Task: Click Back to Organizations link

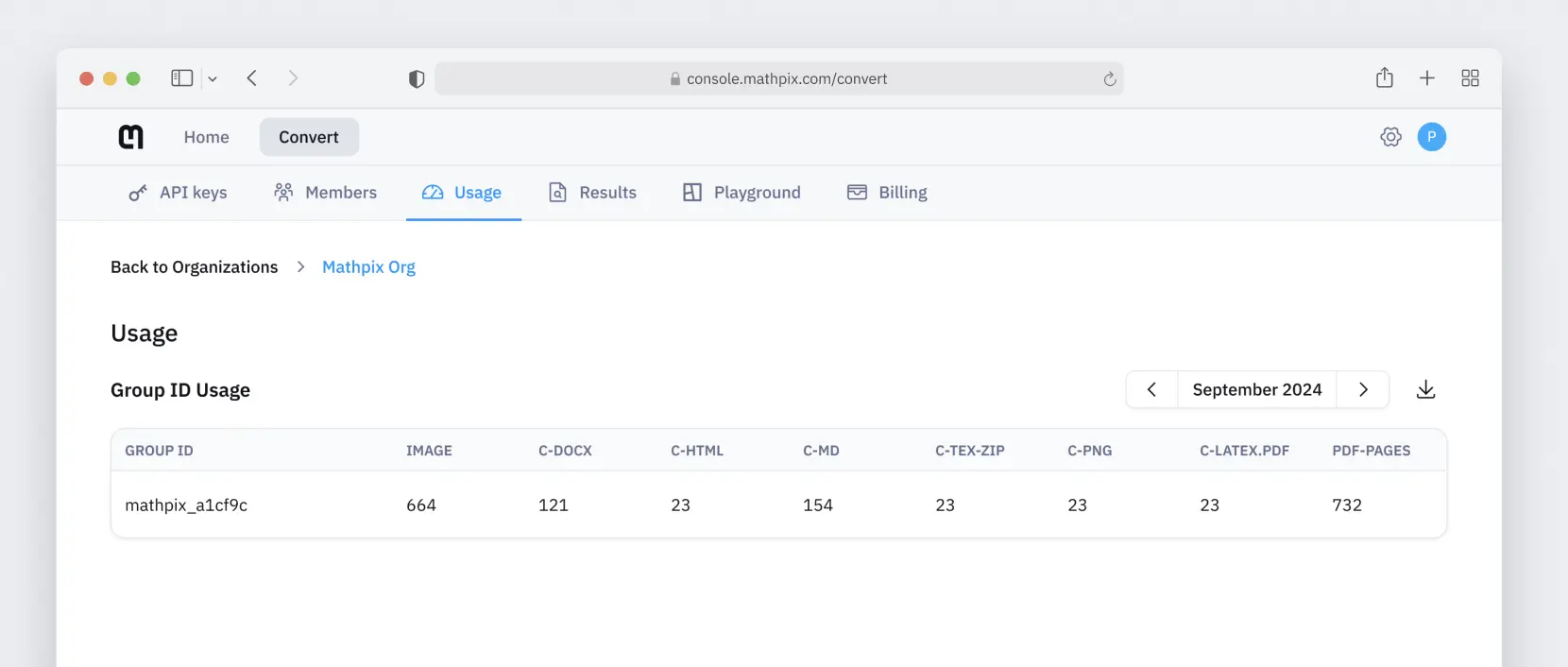Action: click(x=195, y=267)
